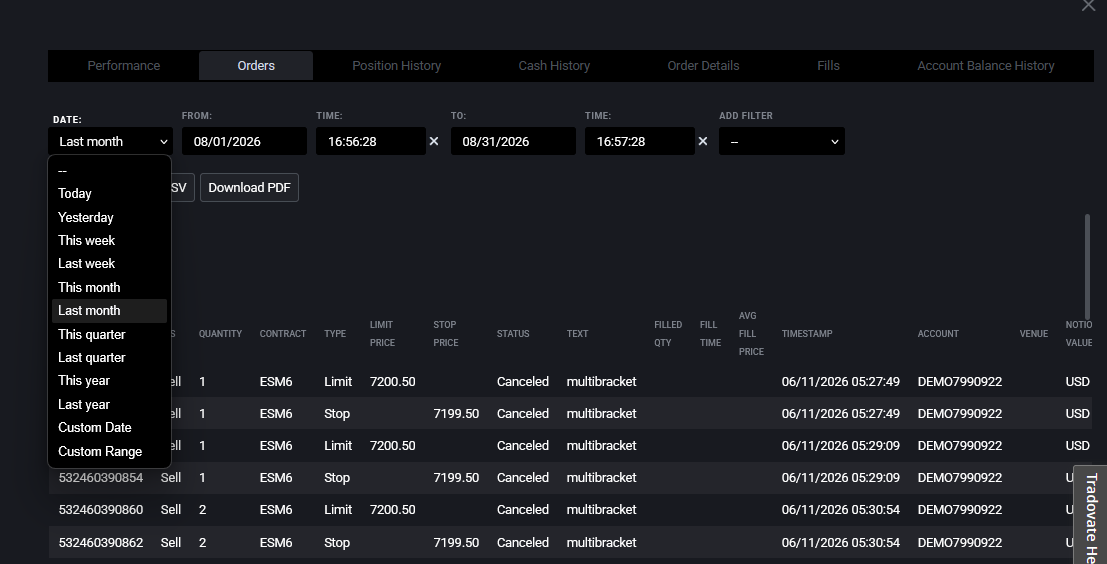Click stop price 7199.50 in order 532460390854 row
Image resolution: width=1107 pixels, height=564 pixels.
pos(456,478)
